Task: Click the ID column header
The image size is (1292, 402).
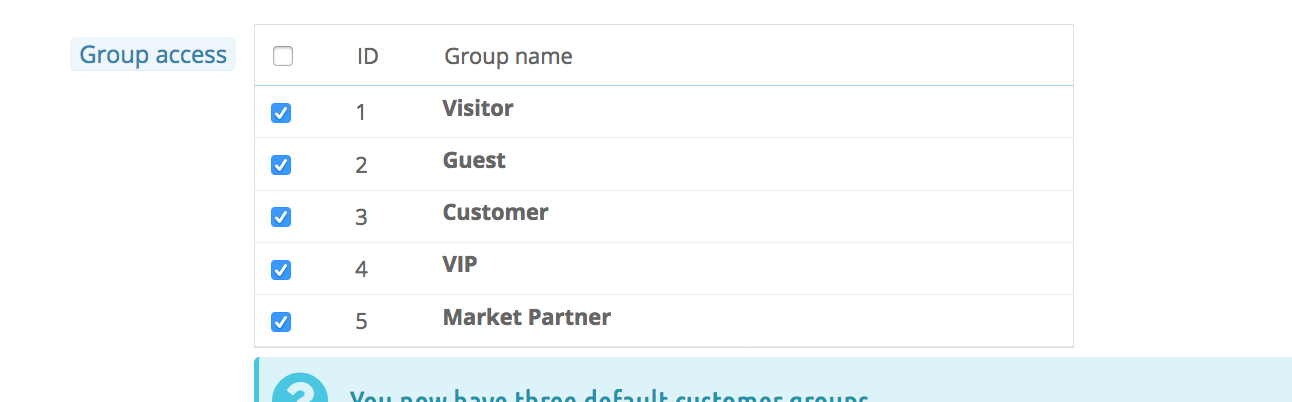Action: [367, 56]
